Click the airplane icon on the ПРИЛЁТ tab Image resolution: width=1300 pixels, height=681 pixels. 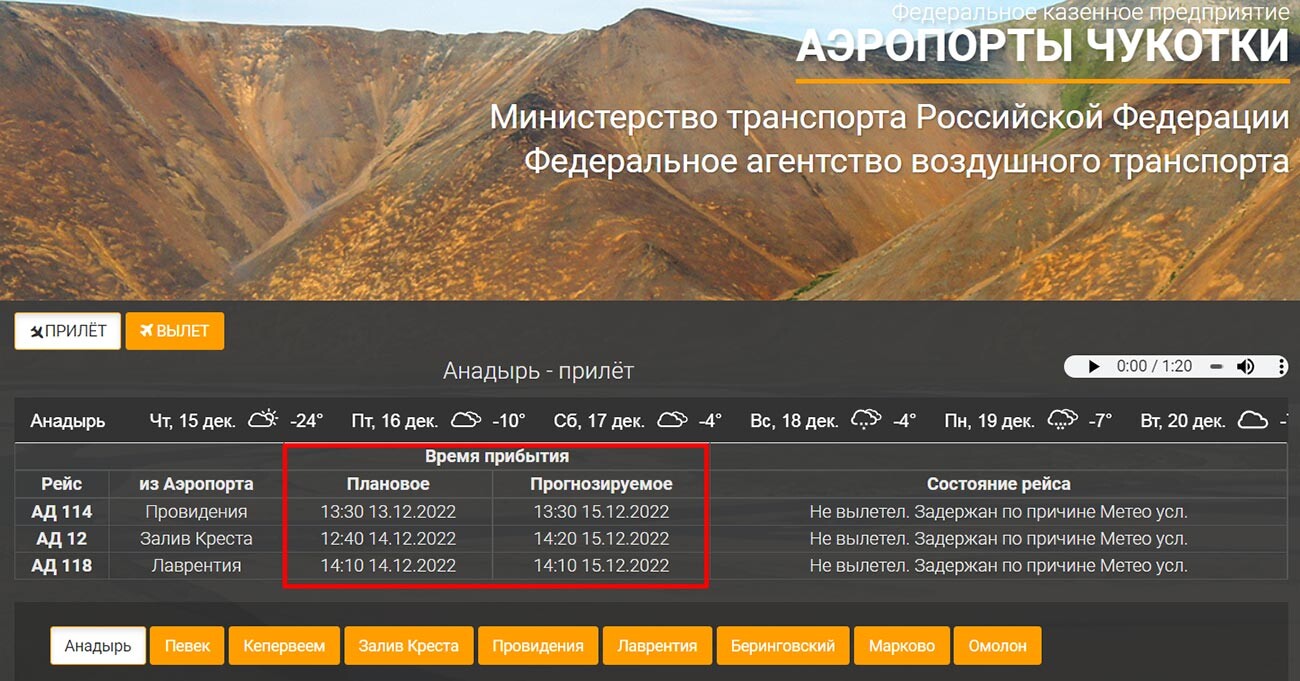(x=36, y=330)
